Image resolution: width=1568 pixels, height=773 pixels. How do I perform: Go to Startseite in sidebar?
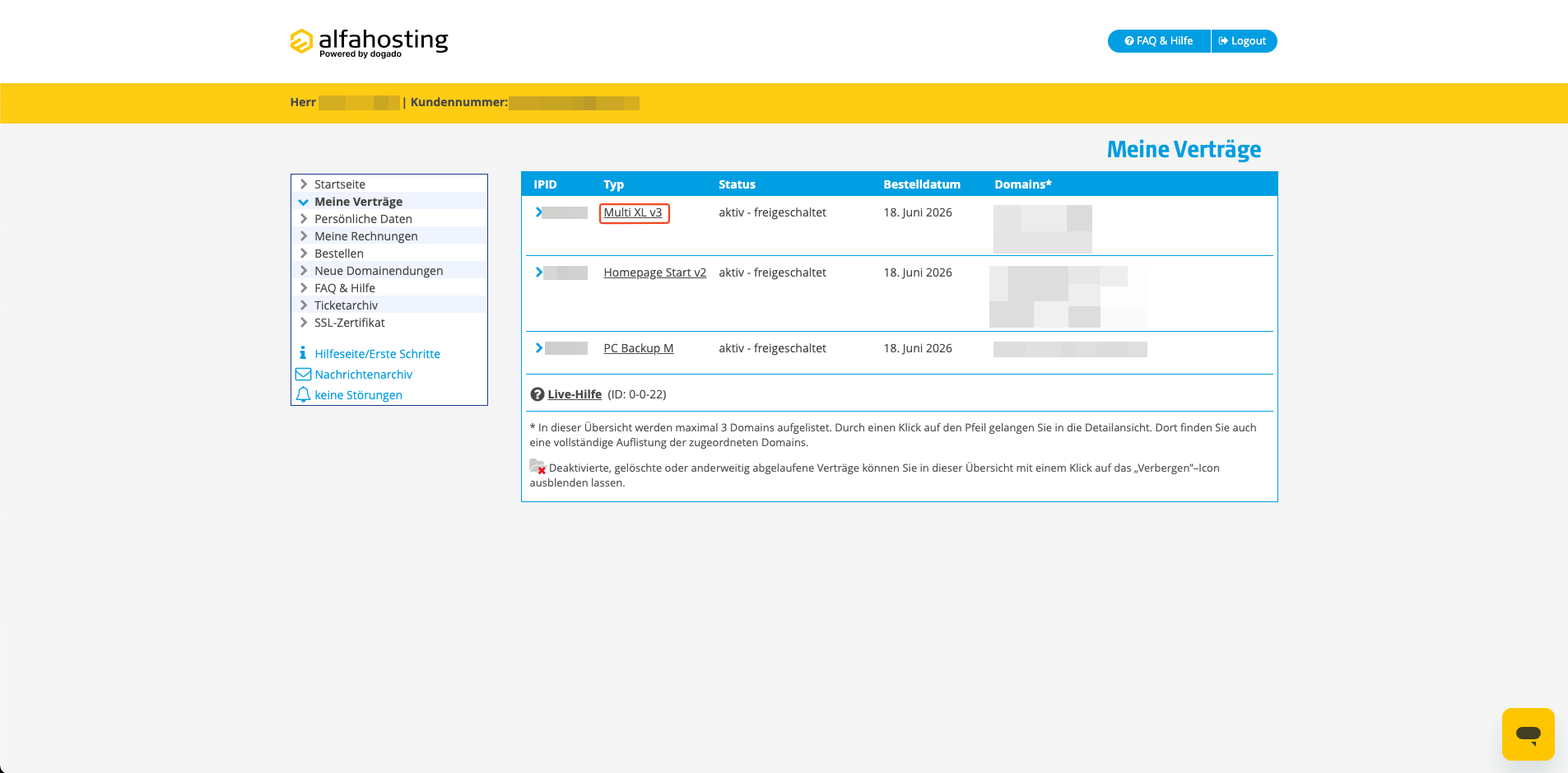tap(340, 184)
